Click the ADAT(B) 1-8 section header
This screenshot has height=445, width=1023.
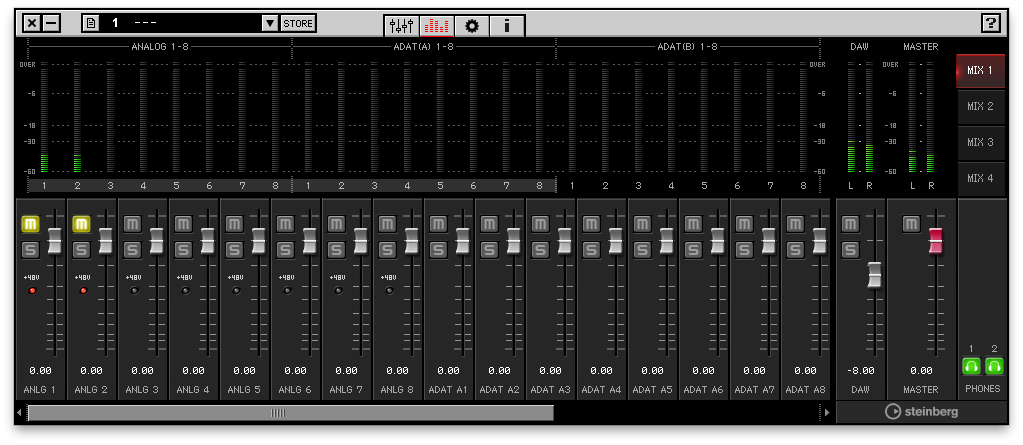(688, 47)
